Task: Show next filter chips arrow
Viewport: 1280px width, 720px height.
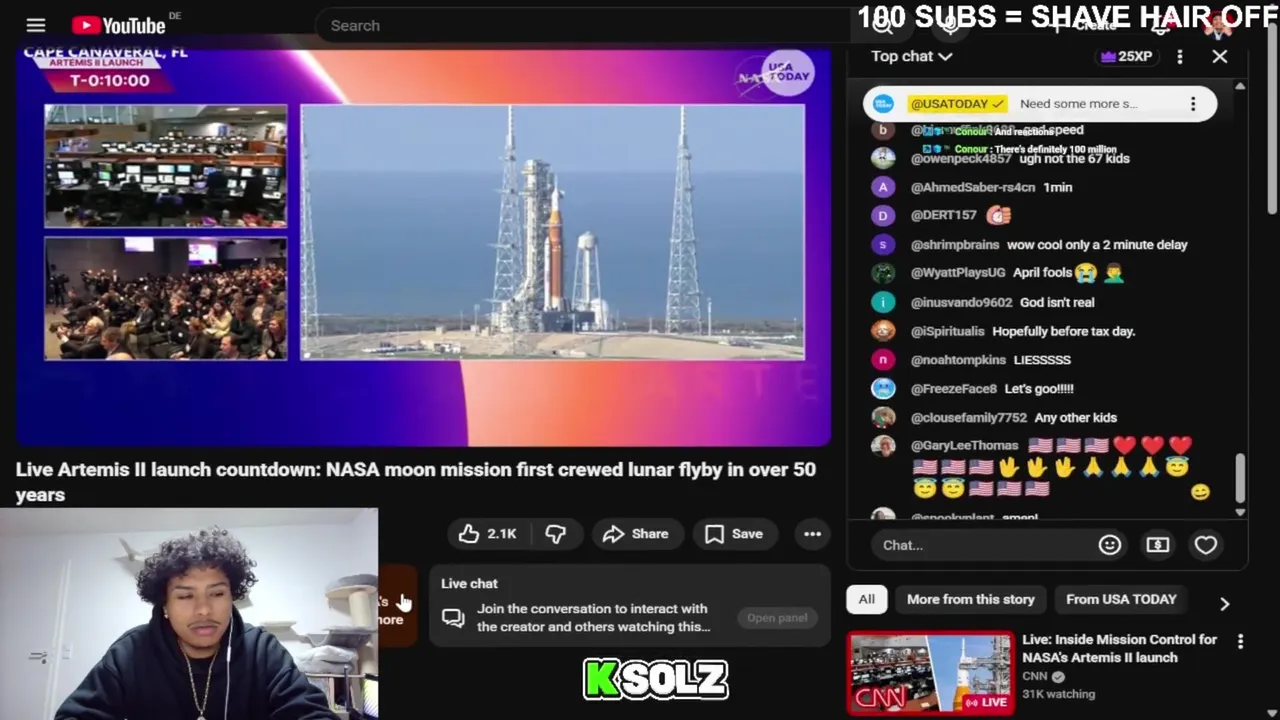Action: click(x=1225, y=603)
